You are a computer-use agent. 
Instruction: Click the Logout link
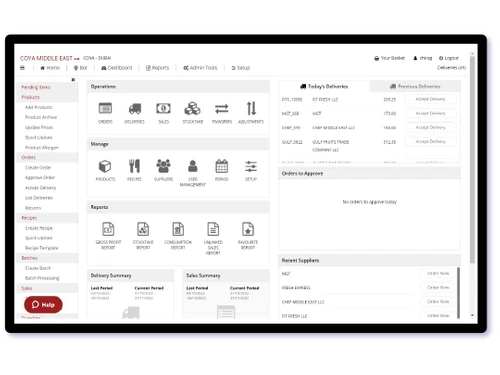[x=449, y=58]
